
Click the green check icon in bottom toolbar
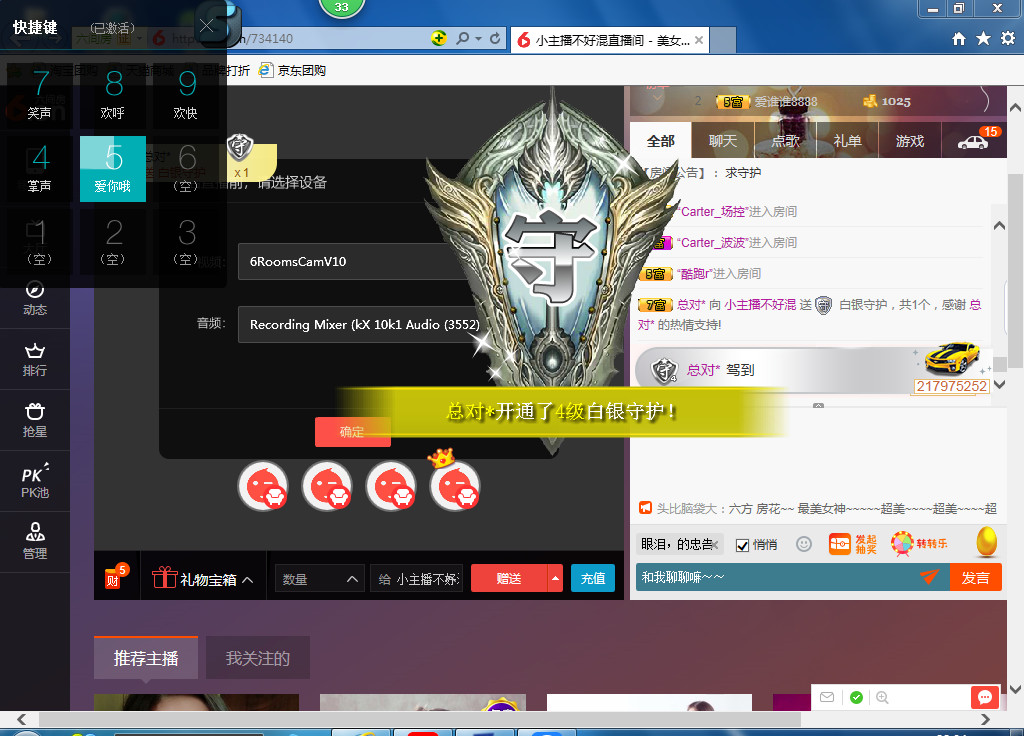coord(856,697)
